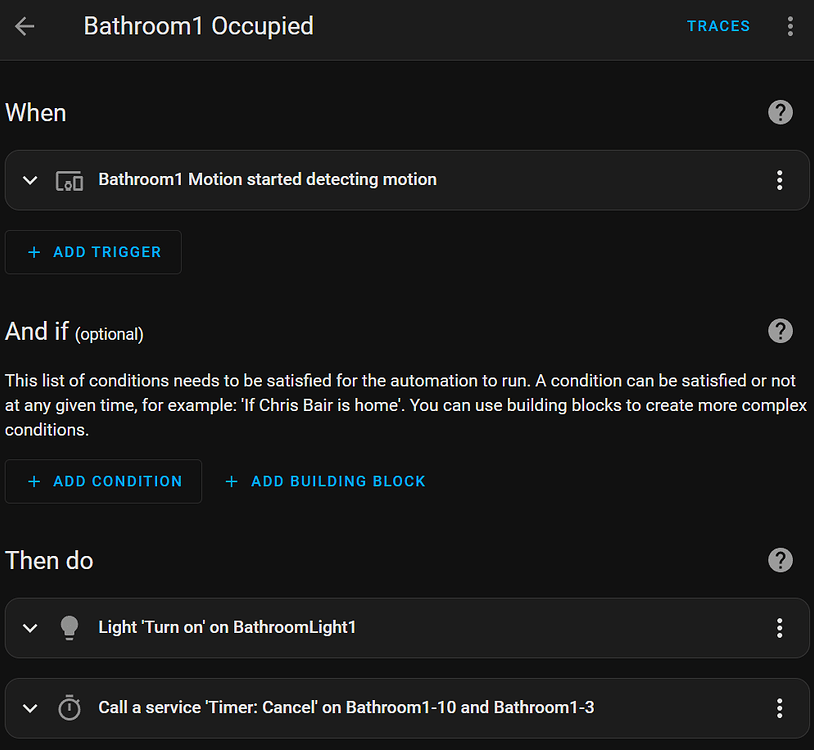The image size is (814, 750).
Task: Click the timer icon on Cancel action
Action: coord(69,708)
